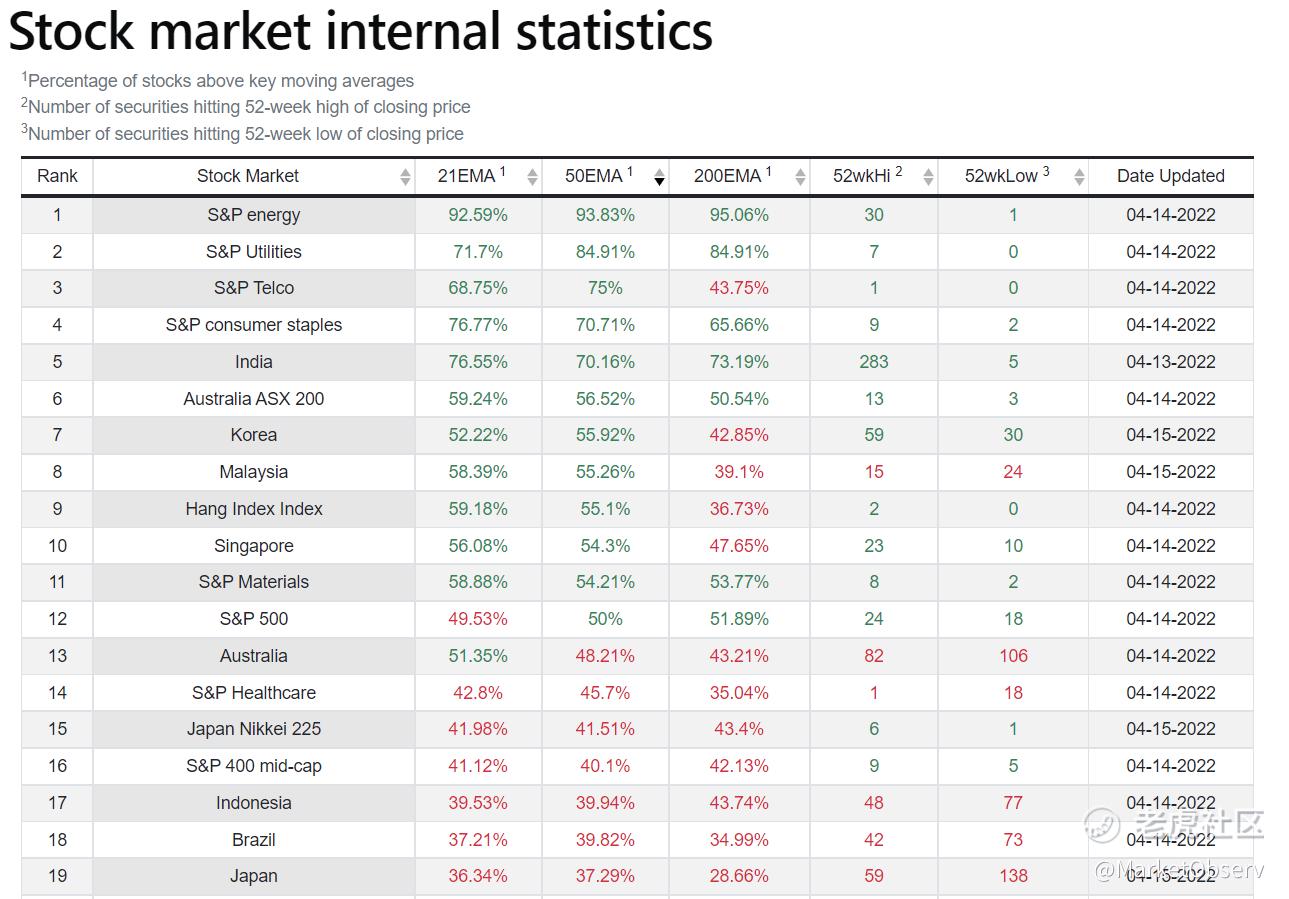Select the Japan Nikkei 225 name cell
This screenshot has width=1289, height=899.
click(254, 729)
